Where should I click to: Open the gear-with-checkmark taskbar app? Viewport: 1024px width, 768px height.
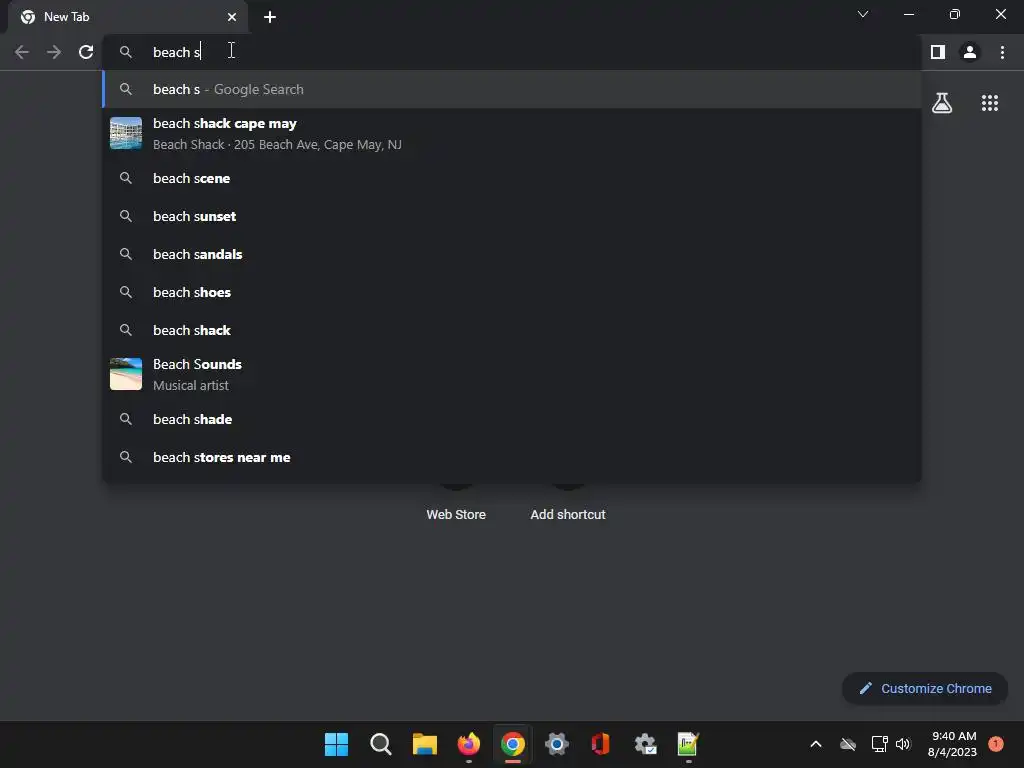click(x=645, y=744)
